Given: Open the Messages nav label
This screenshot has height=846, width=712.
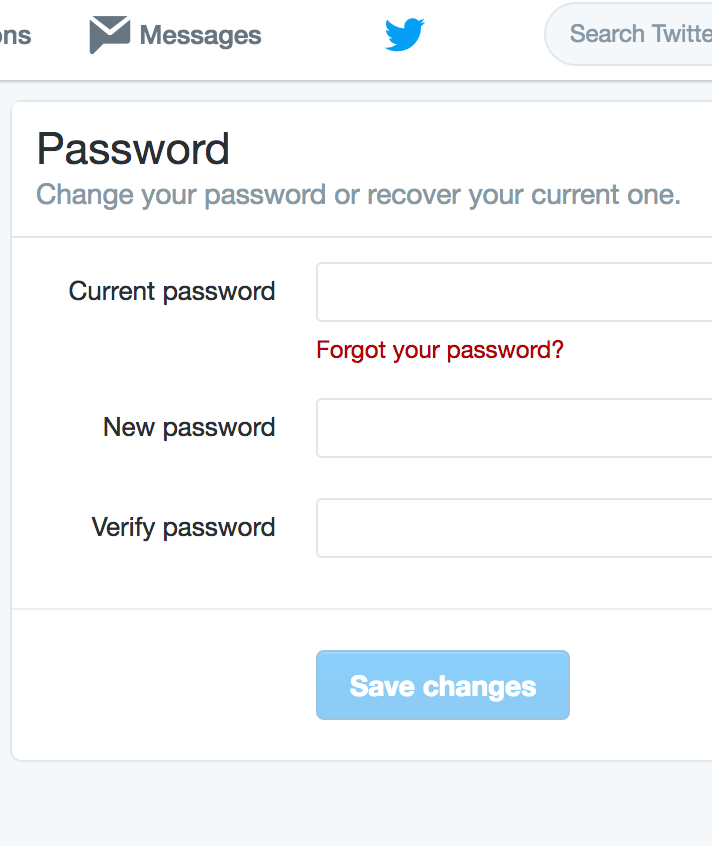Looking at the screenshot, I should point(200,36).
